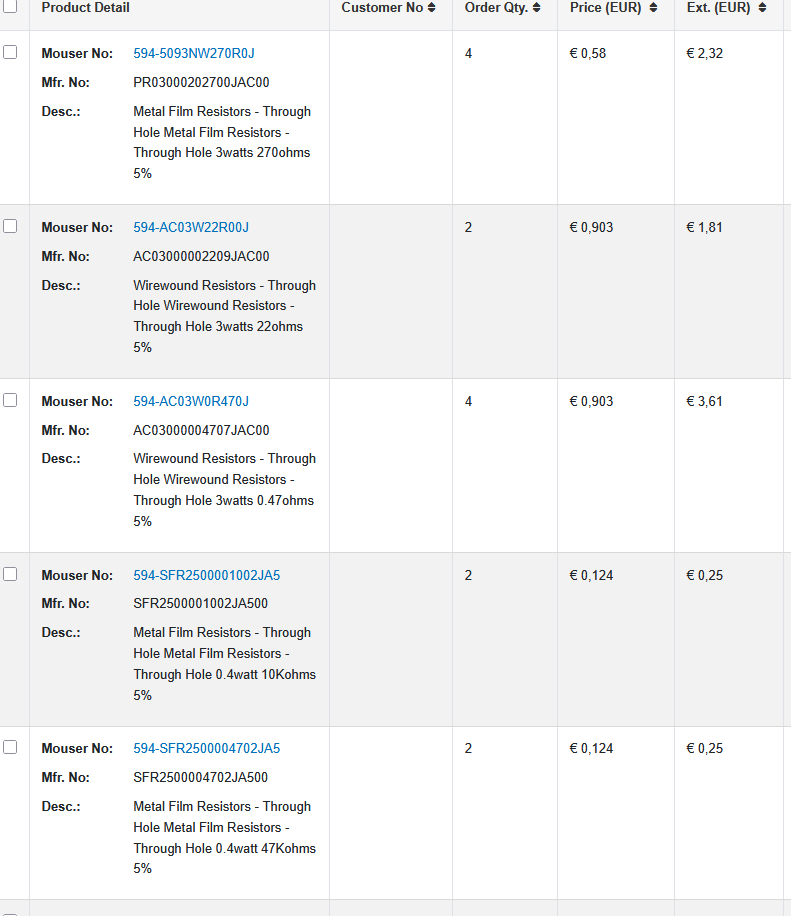The width and height of the screenshot is (791, 916).
Task: Open Mouser part 594-AC03W22R00J link
Action: [191, 227]
